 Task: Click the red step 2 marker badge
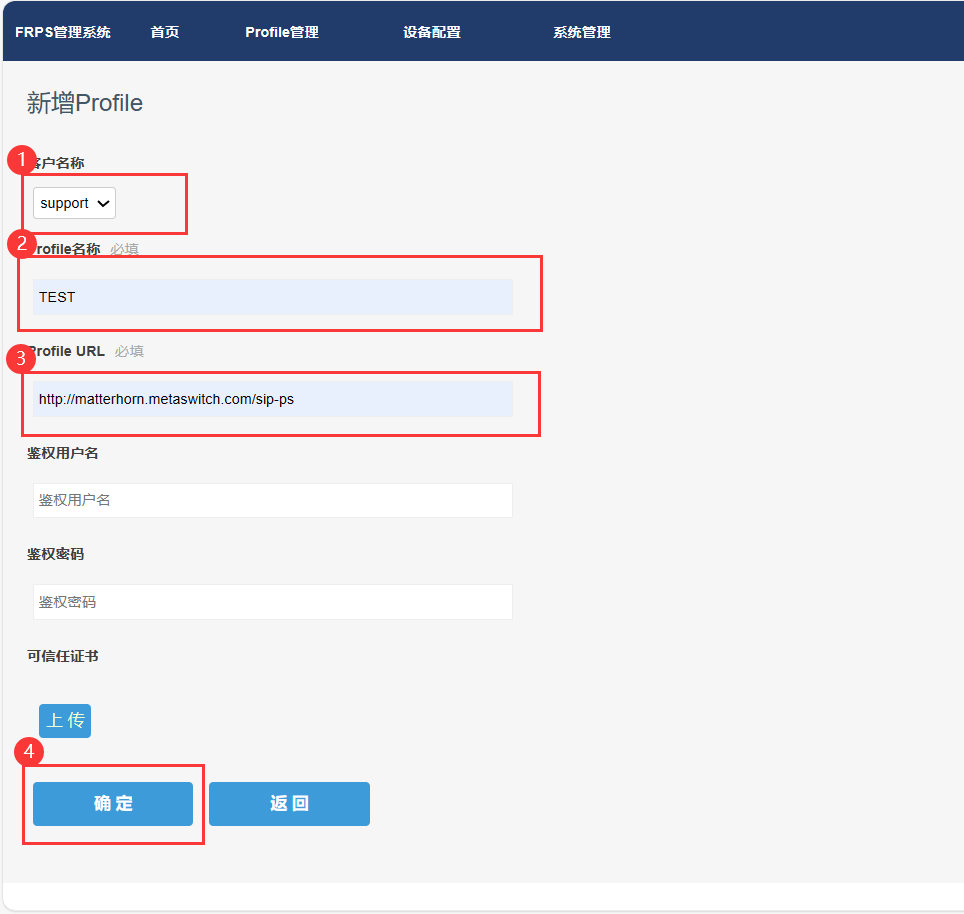(x=22, y=244)
